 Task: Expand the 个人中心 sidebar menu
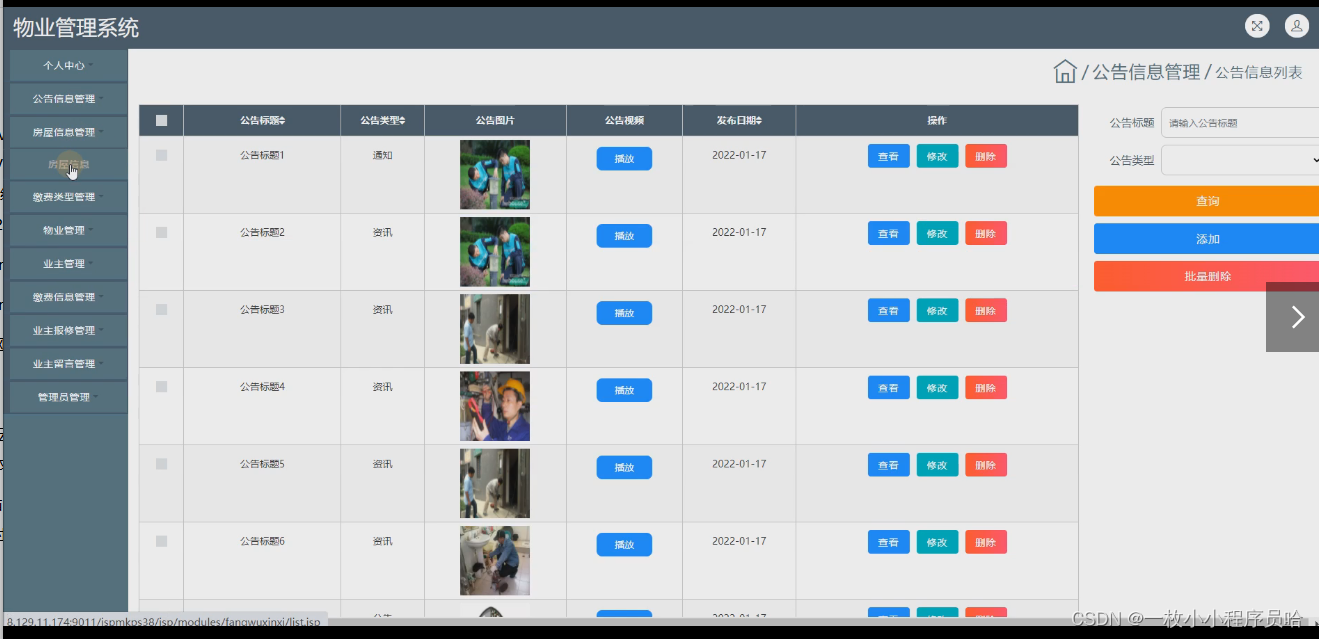(68, 66)
